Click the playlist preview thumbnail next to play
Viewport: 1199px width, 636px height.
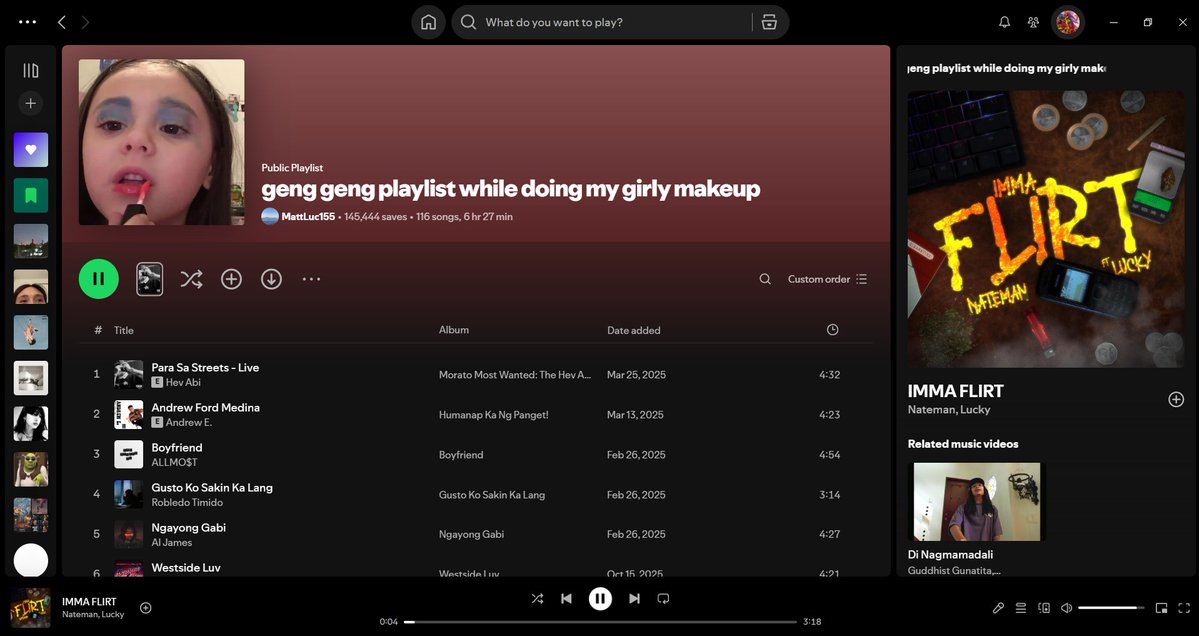(x=150, y=279)
